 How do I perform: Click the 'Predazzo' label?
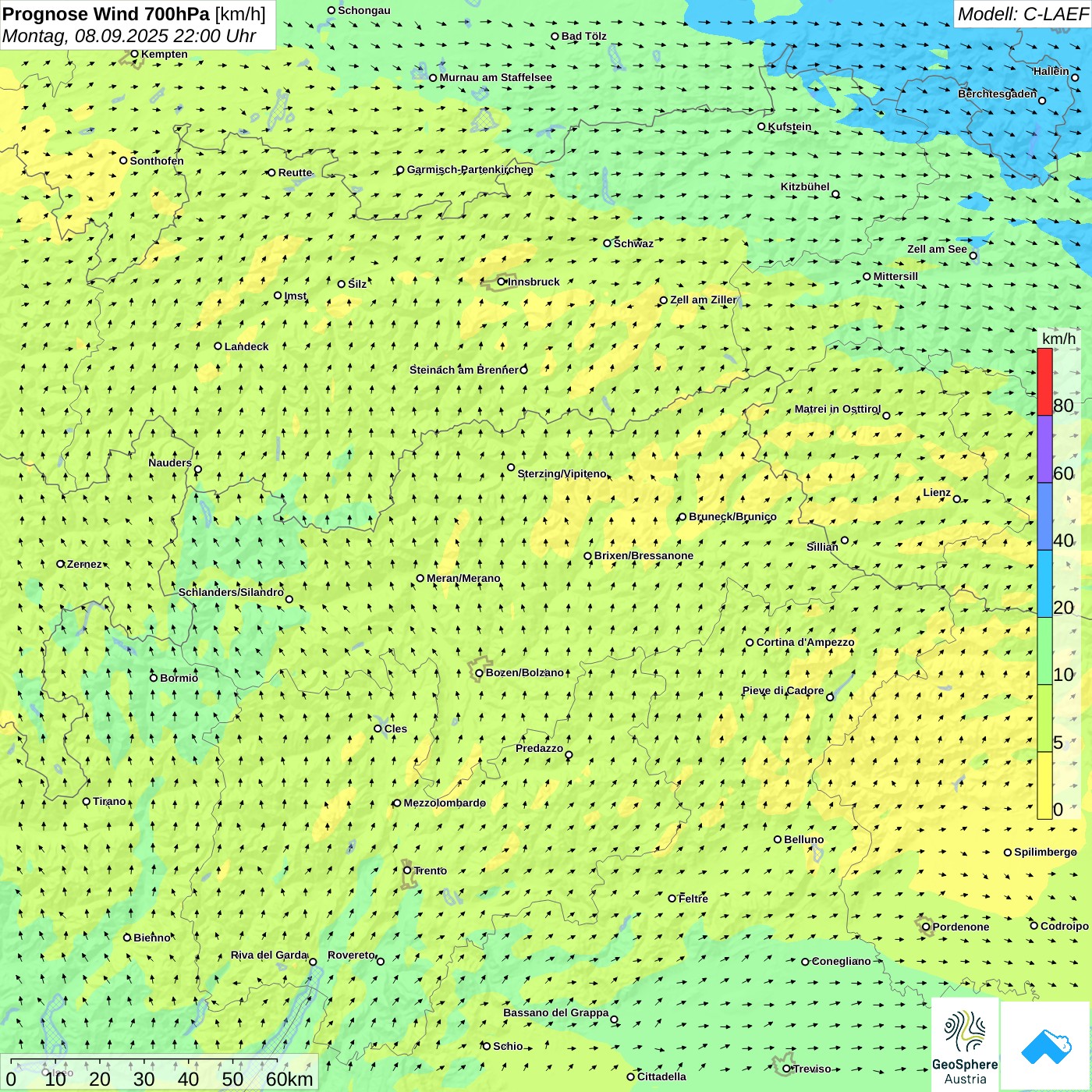[539, 748]
